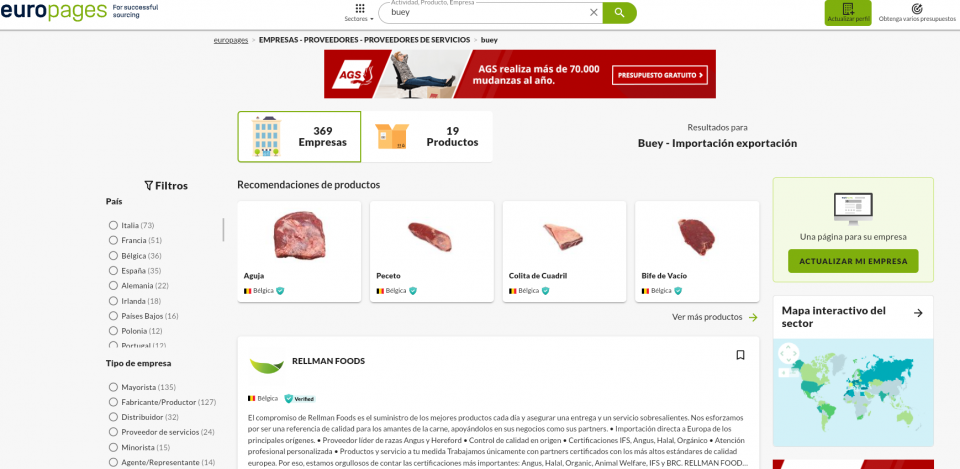Click the green search magnifier button

620,12
